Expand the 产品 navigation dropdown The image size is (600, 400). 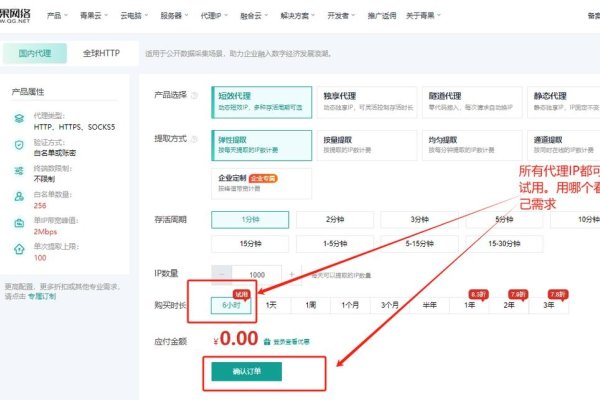click(57, 16)
